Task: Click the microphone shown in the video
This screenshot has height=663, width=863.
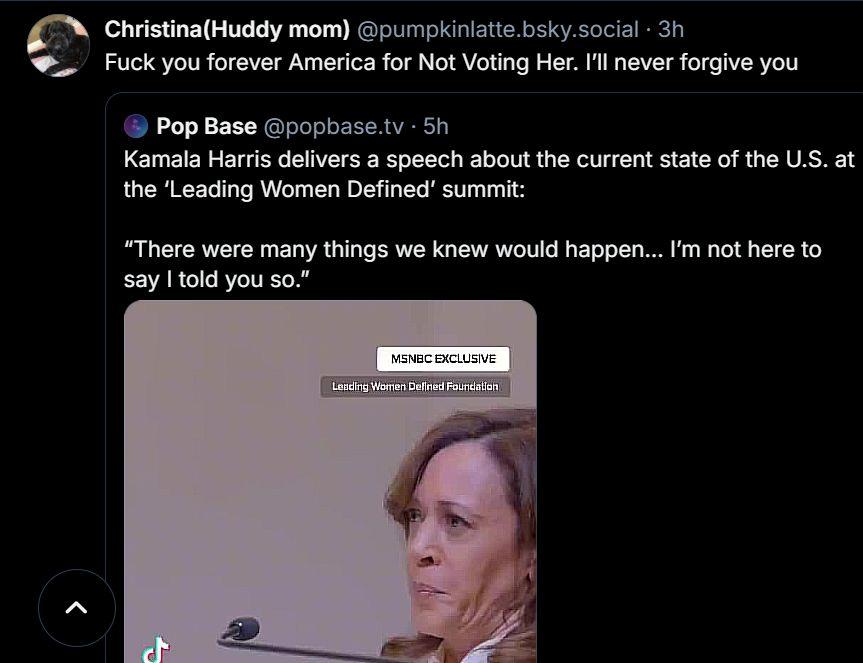Action: click(x=241, y=629)
